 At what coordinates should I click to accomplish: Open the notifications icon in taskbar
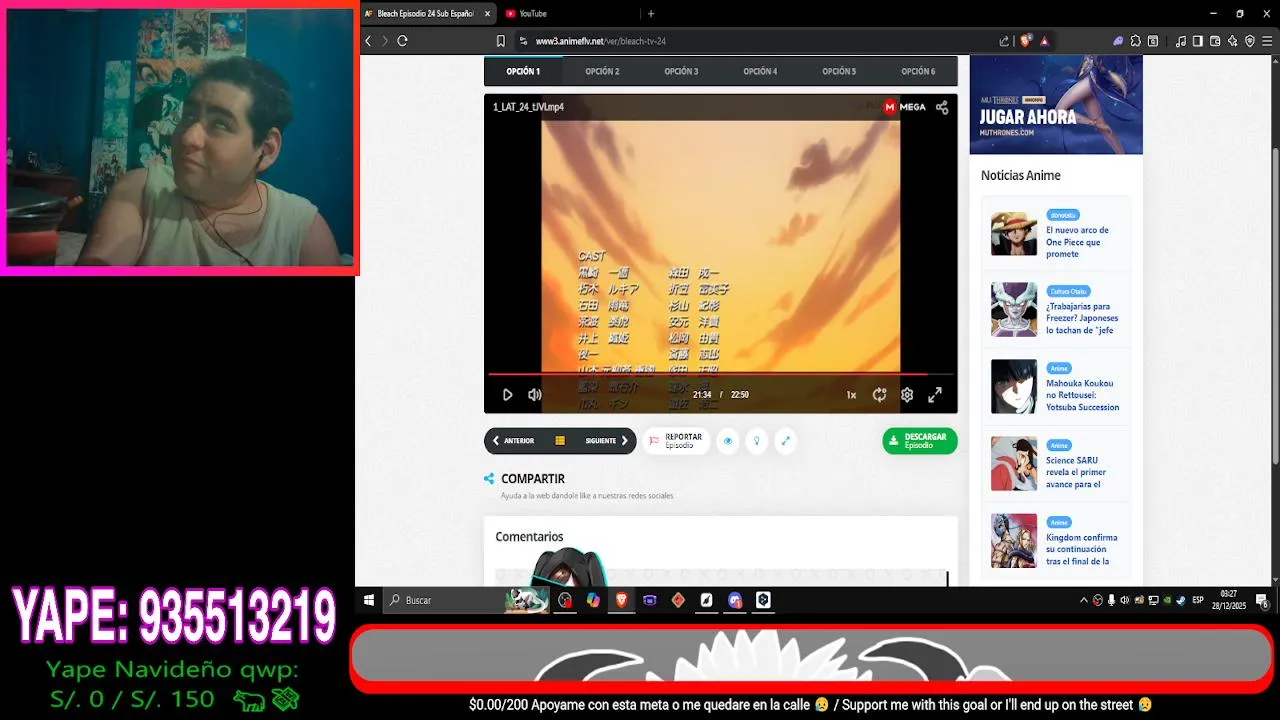click(1263, 601)
